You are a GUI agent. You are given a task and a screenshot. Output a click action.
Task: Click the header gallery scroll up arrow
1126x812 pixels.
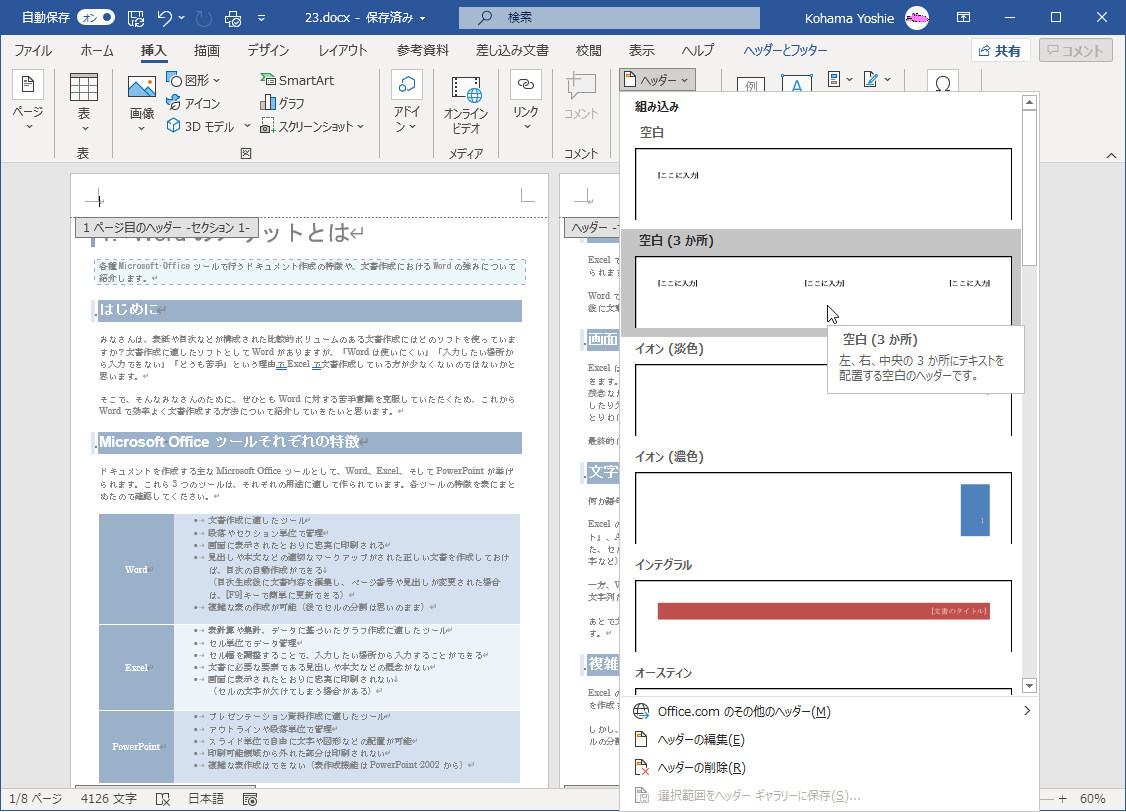click(x=1029, y=103)
